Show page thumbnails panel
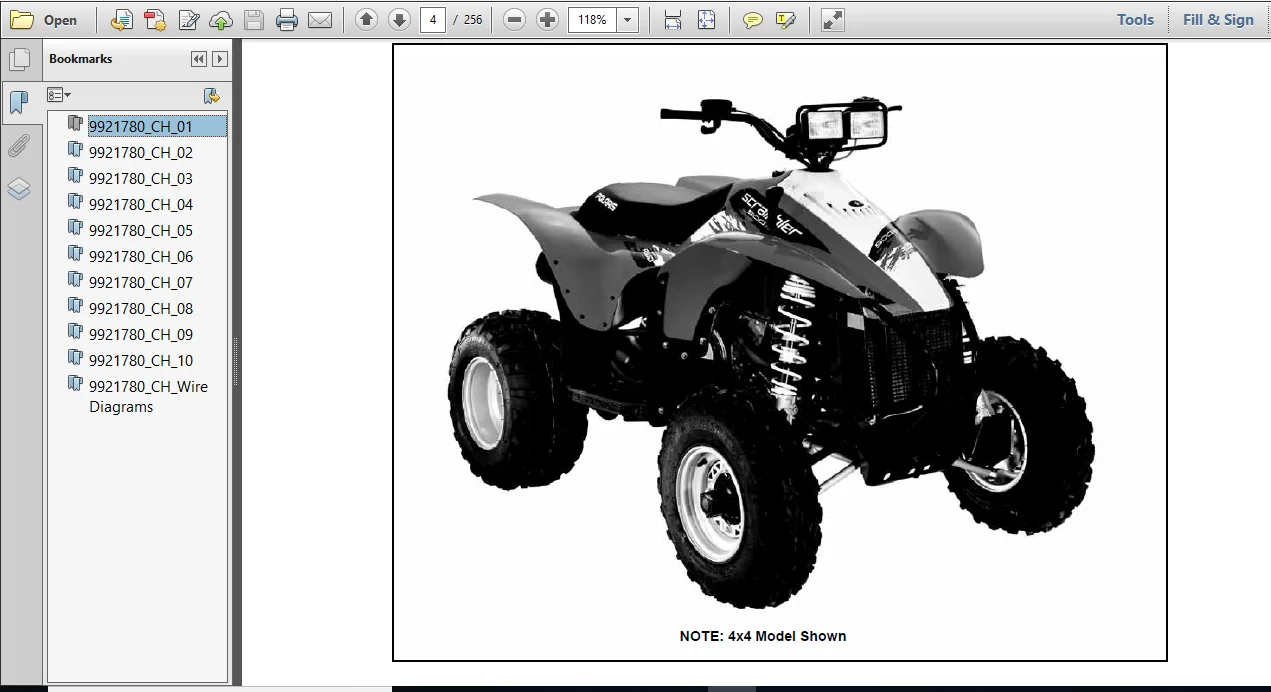The image size is (1271, 692). tap(19, 59)
